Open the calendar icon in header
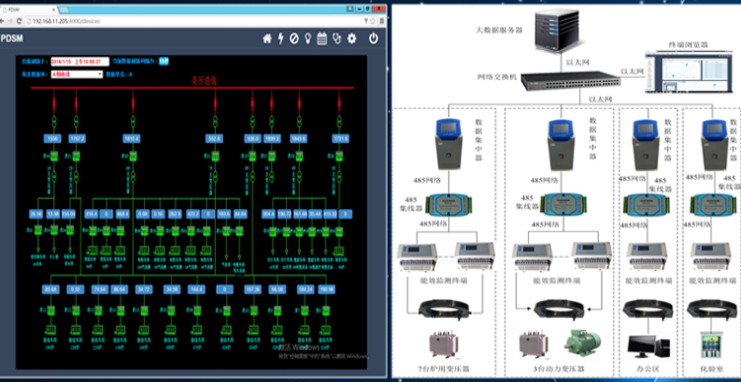Screen dimensions: 741x382 [x=322, y=39]
